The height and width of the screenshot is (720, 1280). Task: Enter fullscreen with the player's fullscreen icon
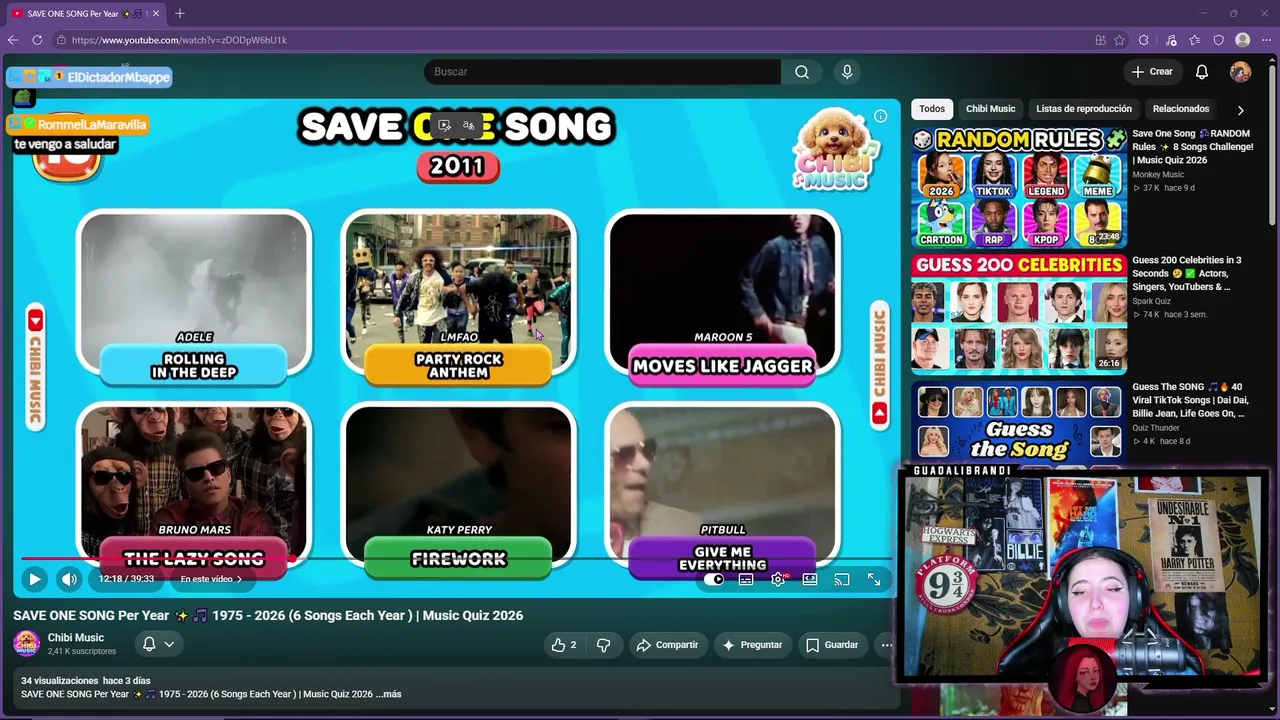[874, 579]
